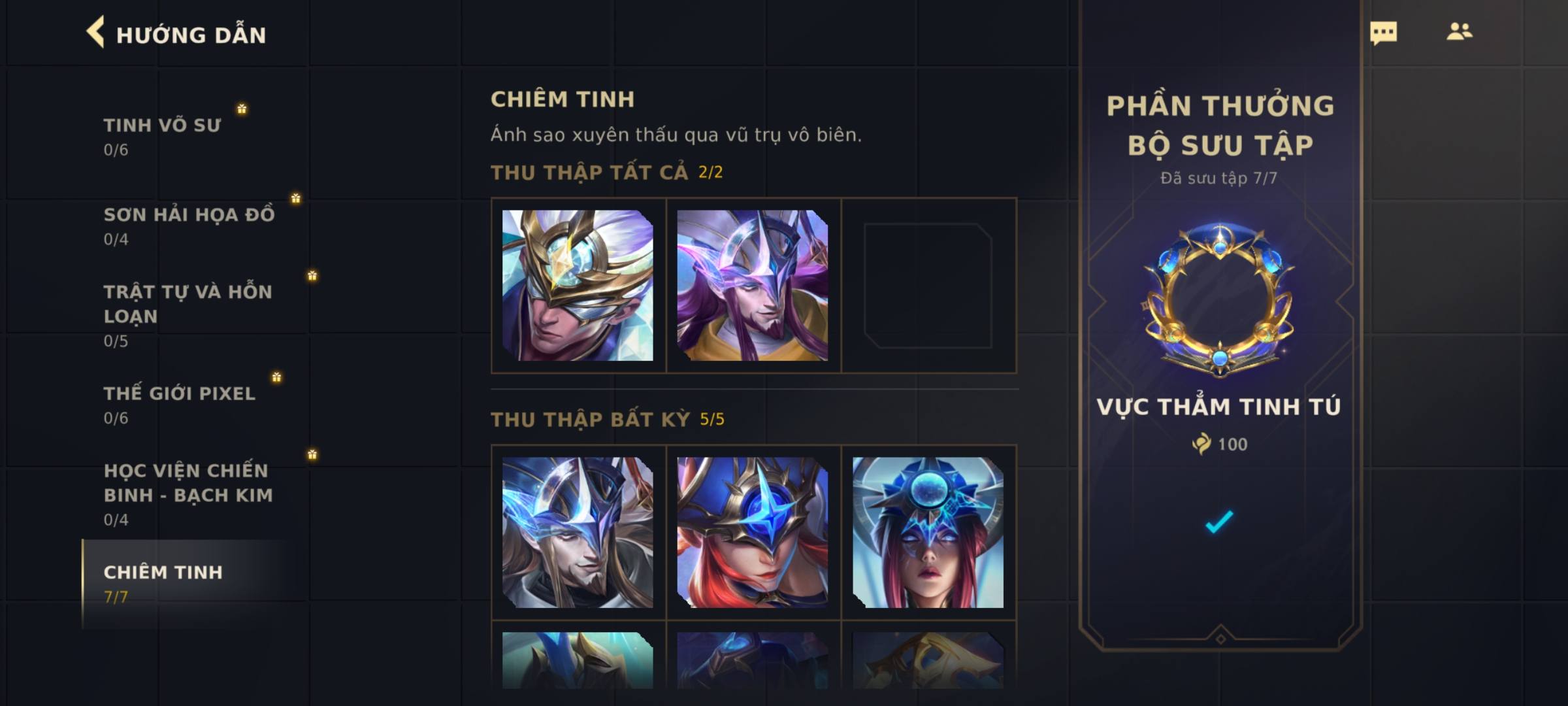
Task: Select the Sơn Hải Họa Đồ collection
Action: pos(189,226)
